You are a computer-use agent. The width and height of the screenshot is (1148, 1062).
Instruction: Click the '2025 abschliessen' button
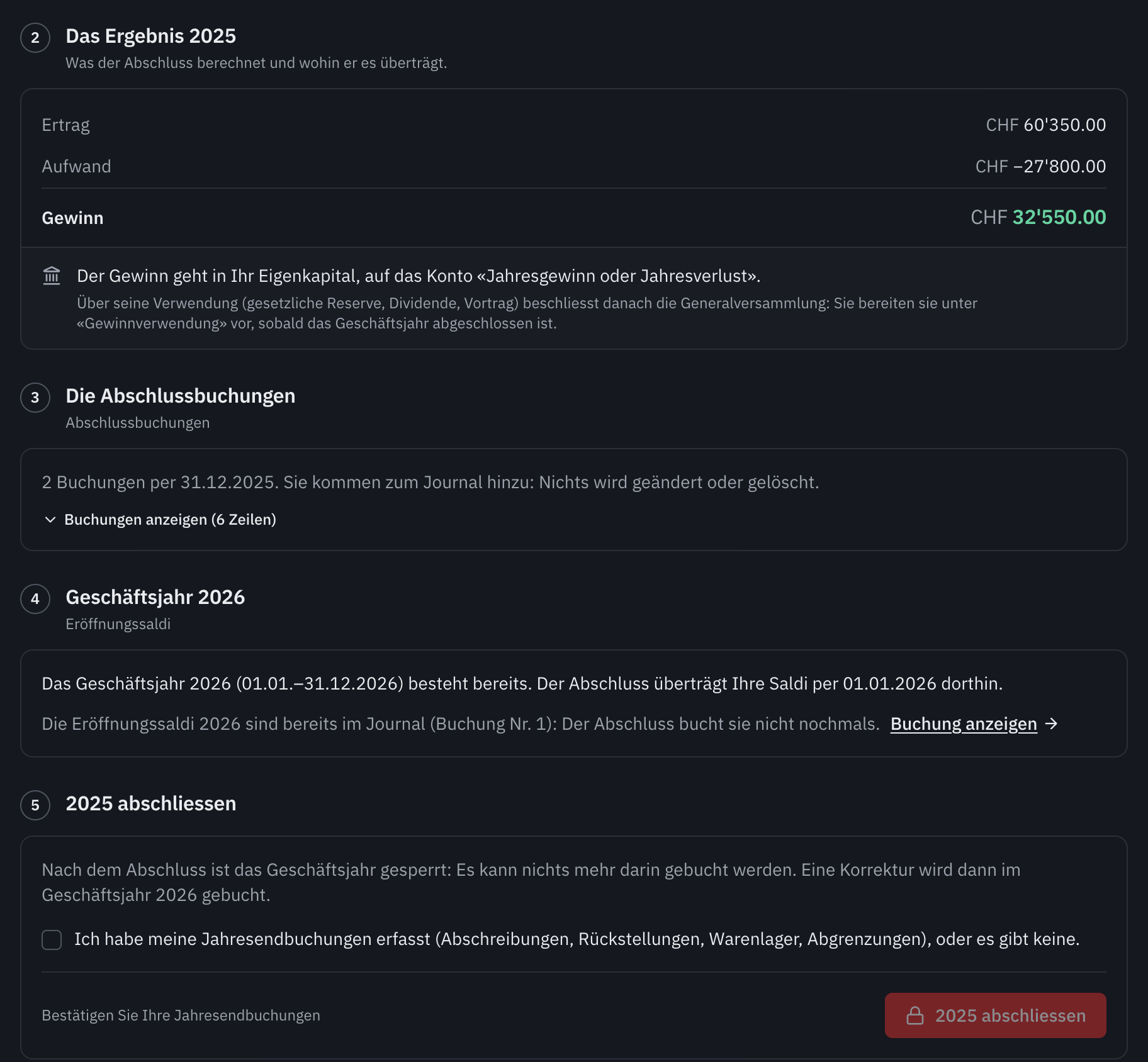tap(995, 1015)
